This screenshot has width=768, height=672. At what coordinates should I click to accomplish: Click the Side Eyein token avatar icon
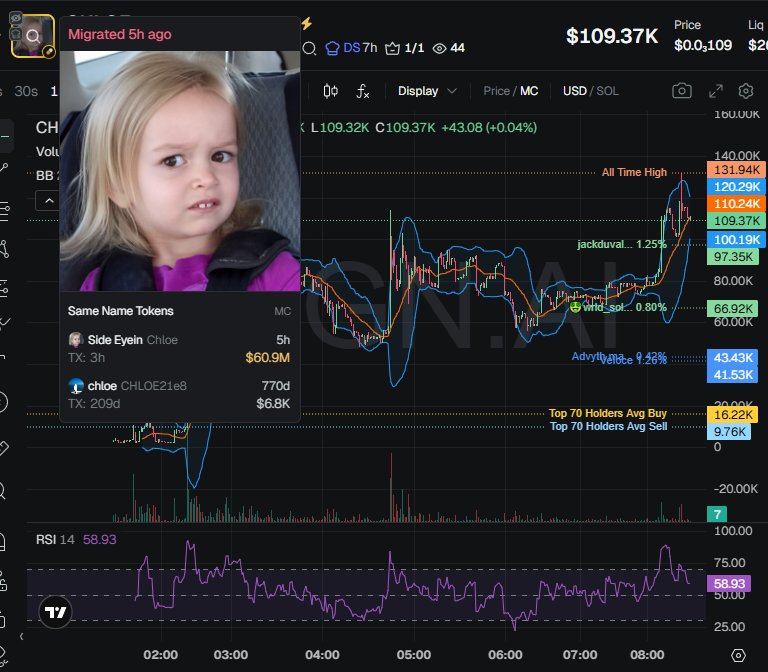point(75,339)
